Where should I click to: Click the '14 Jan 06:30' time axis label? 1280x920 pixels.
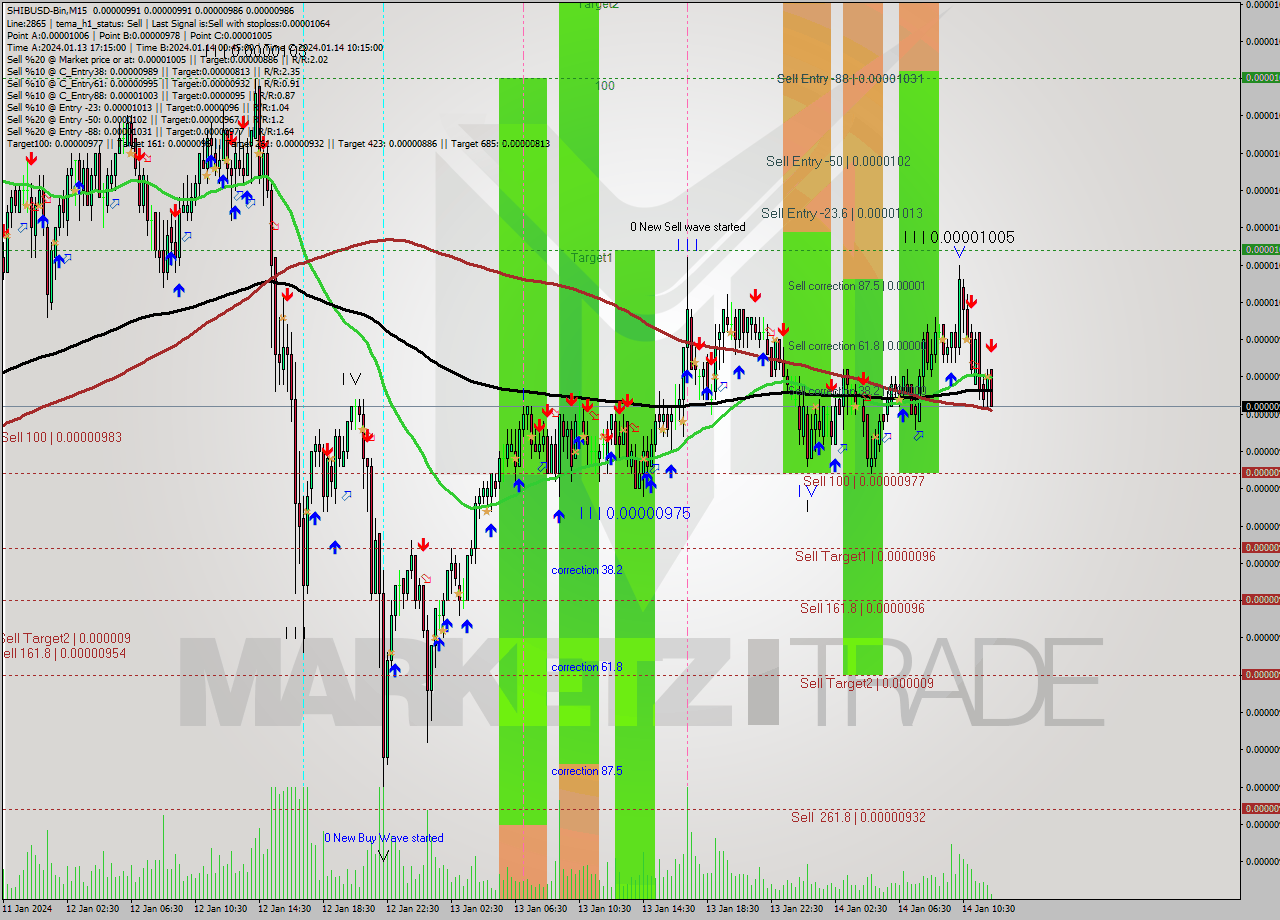click(924, 909)
